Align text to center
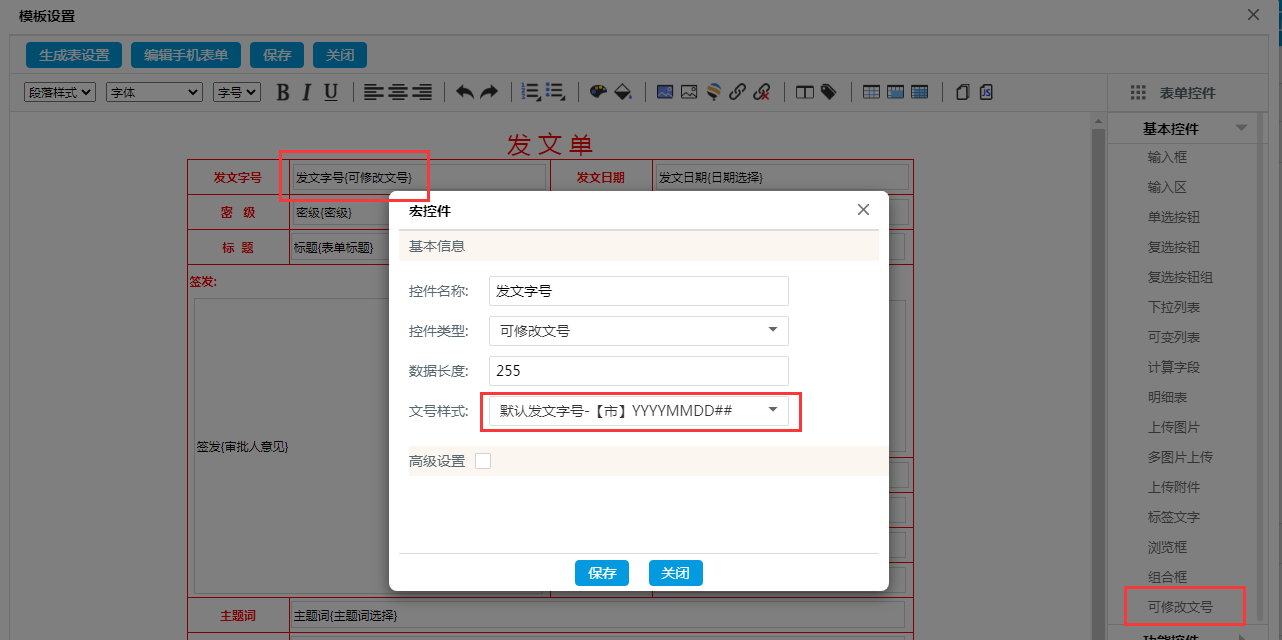This screenshot has width=1282, height=640. [x=398, y=92]
